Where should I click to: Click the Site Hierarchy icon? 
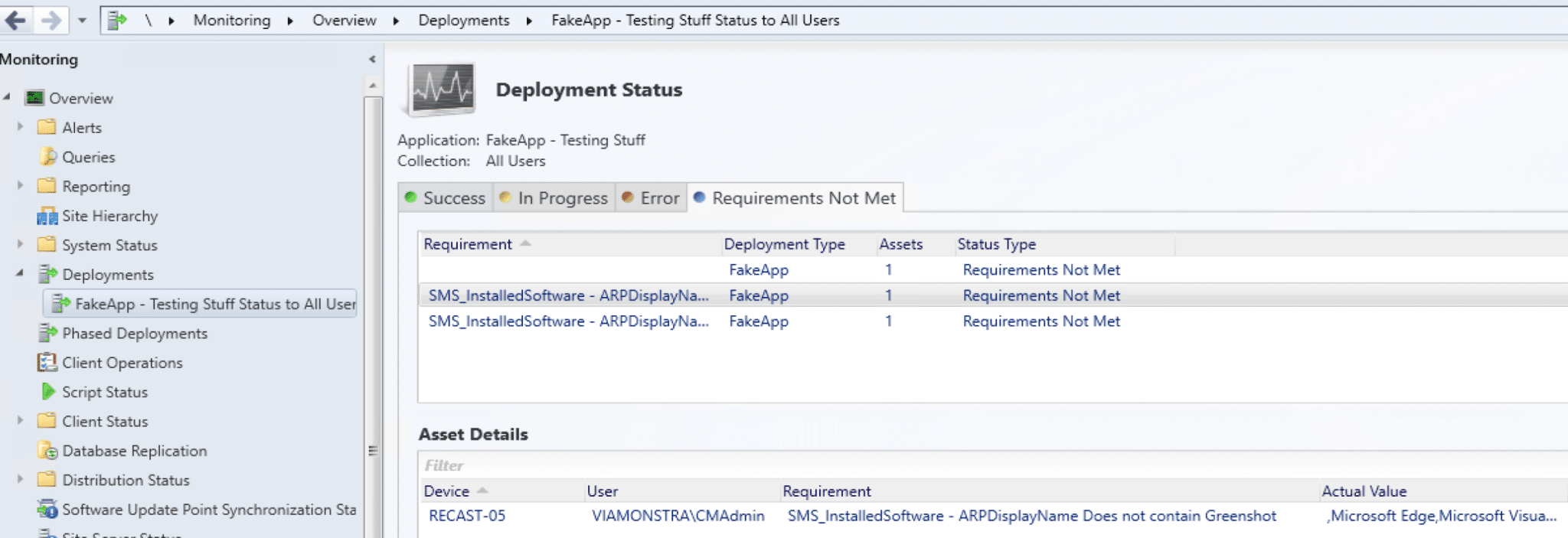(x=47, y=217)
